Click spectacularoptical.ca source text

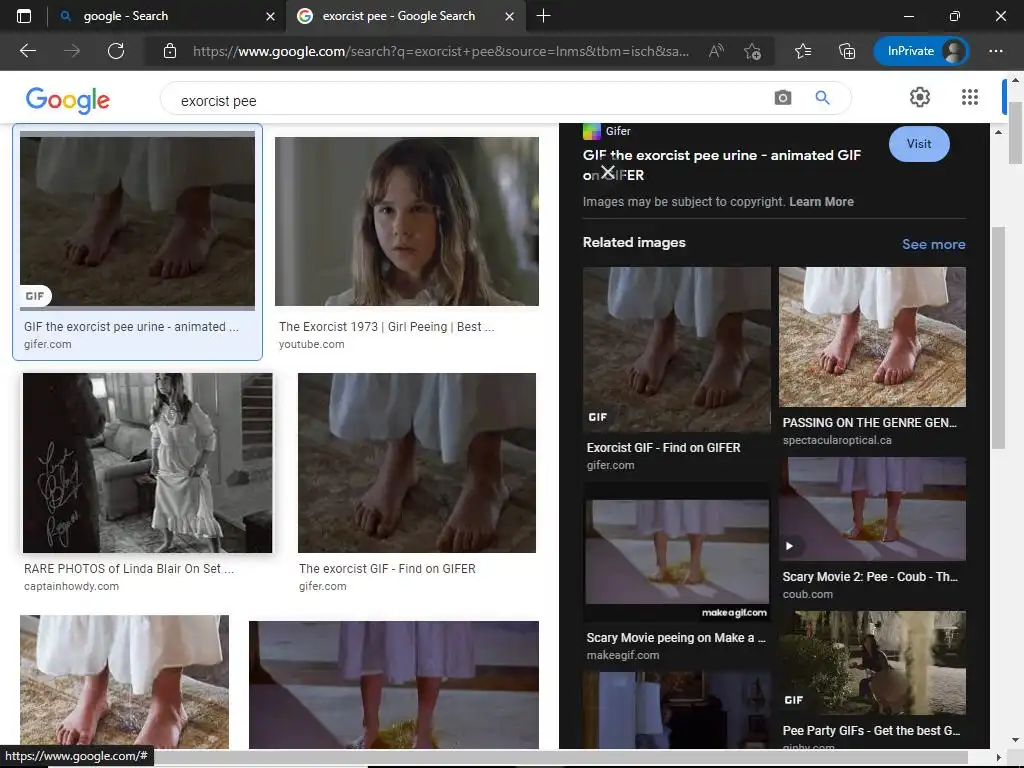pos(837,440)
